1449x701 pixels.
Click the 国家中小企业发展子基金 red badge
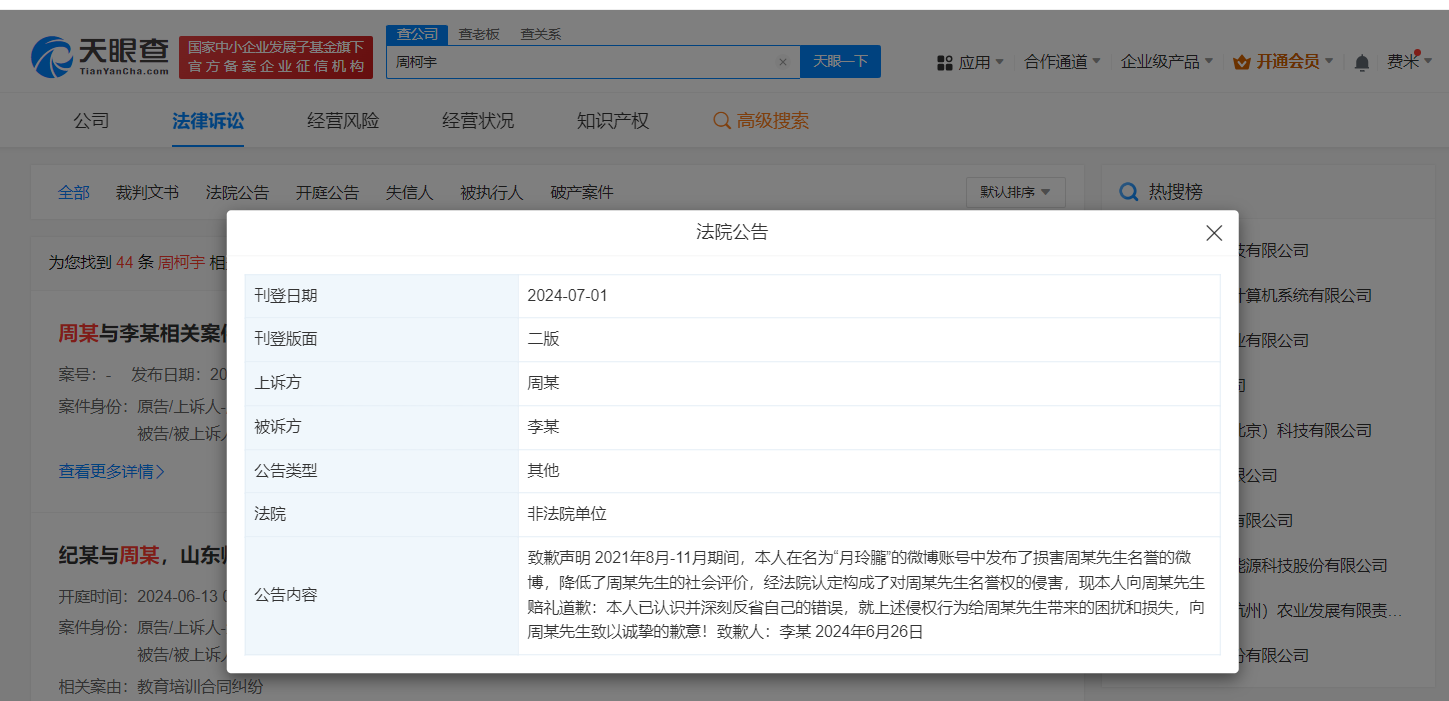pos(275,55)
